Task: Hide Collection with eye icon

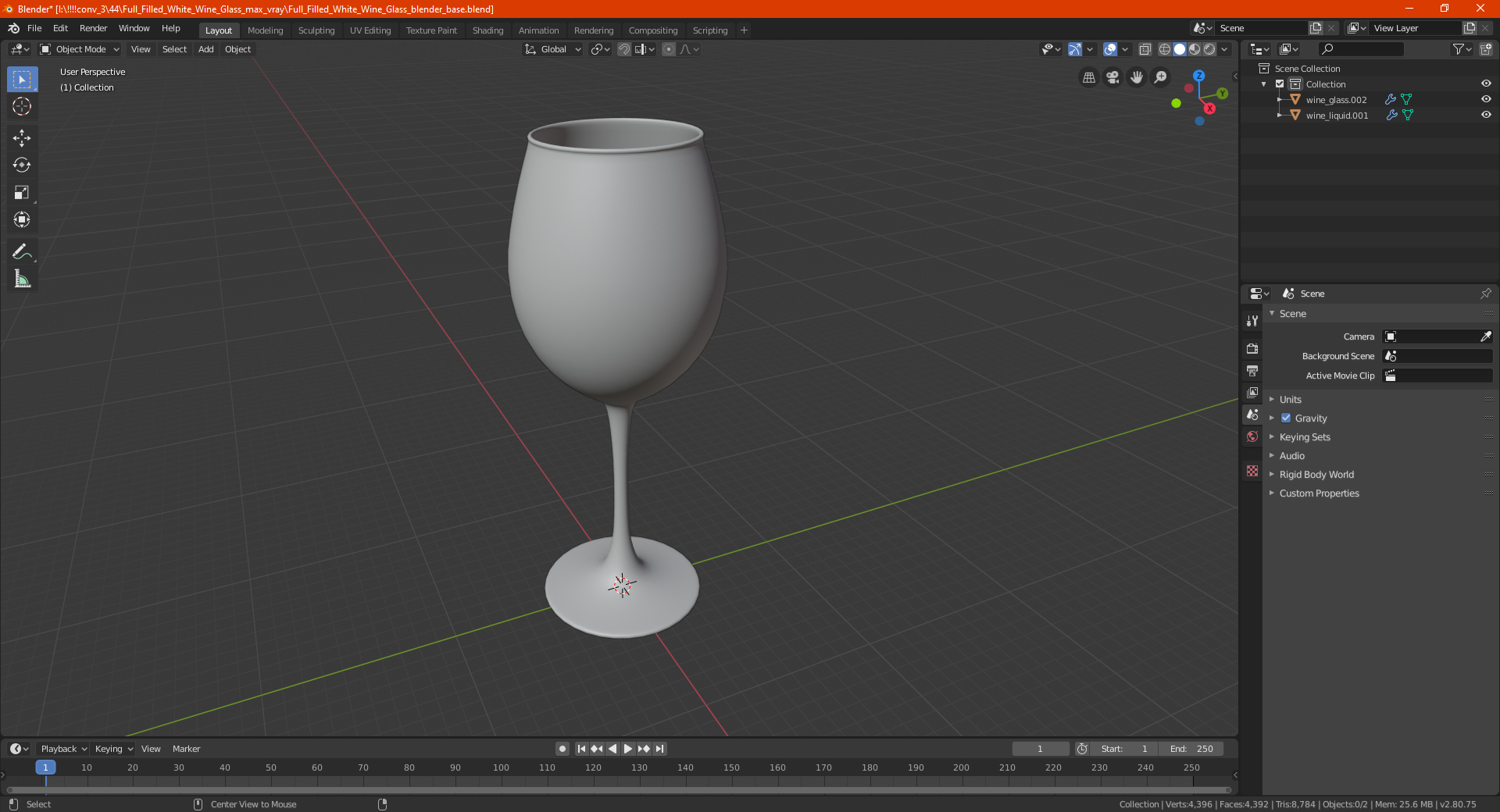Action: (1486, 84)
